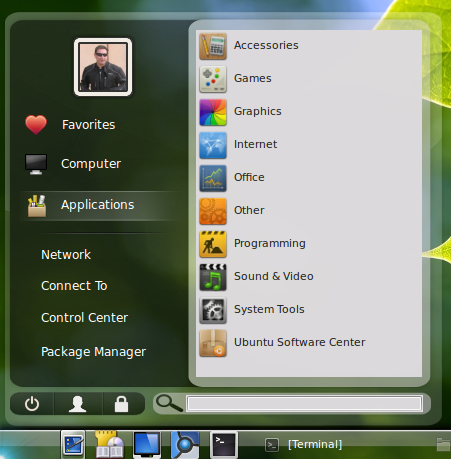Open the Network link
The image size is (451, 459).
pos(66,255)
